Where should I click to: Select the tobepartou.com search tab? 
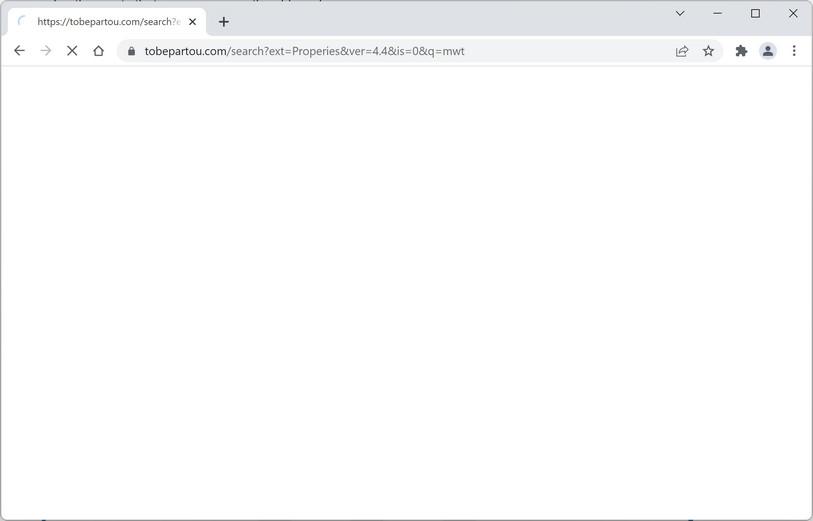[x=107, y=22]
